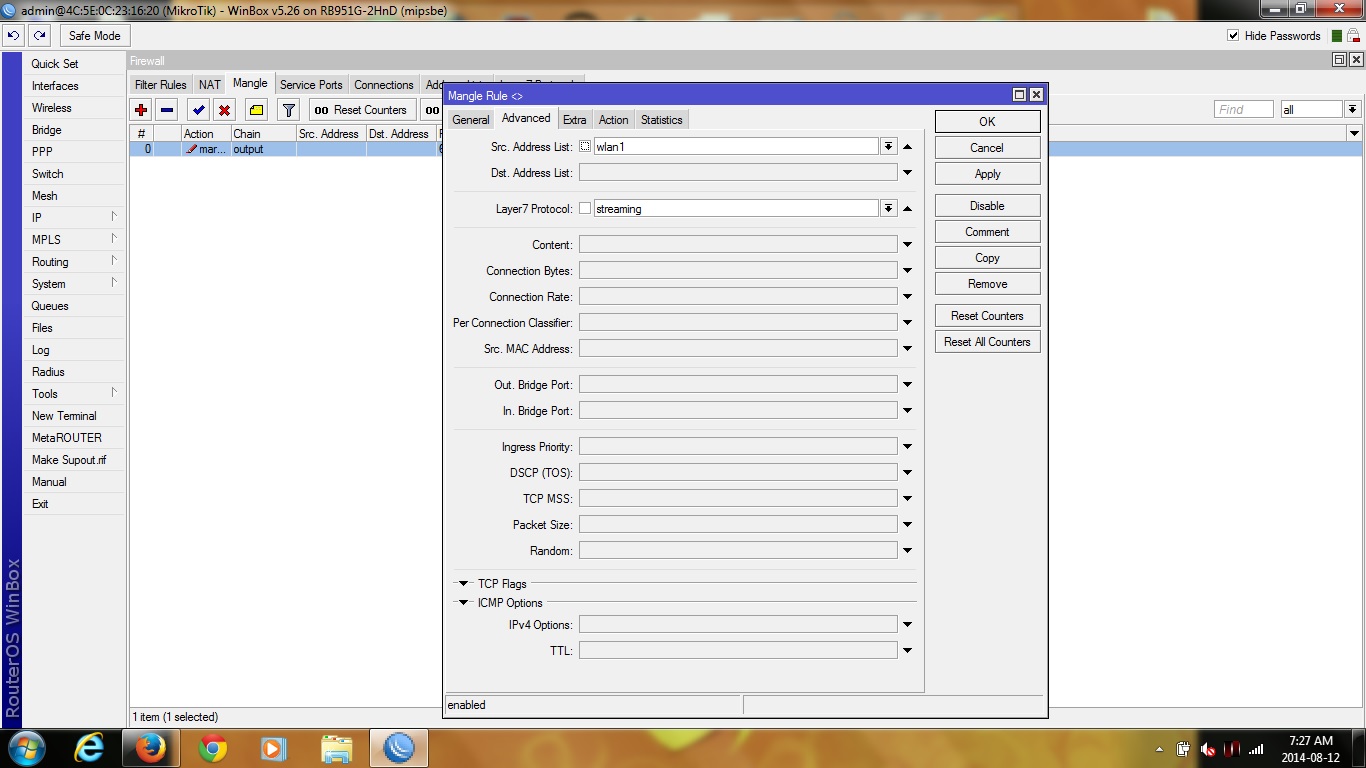The width and height of the screenshot is (1366, 768).
Task: Click the padlock security icon
Action: pyautogui.click(x=1353, y=36)
